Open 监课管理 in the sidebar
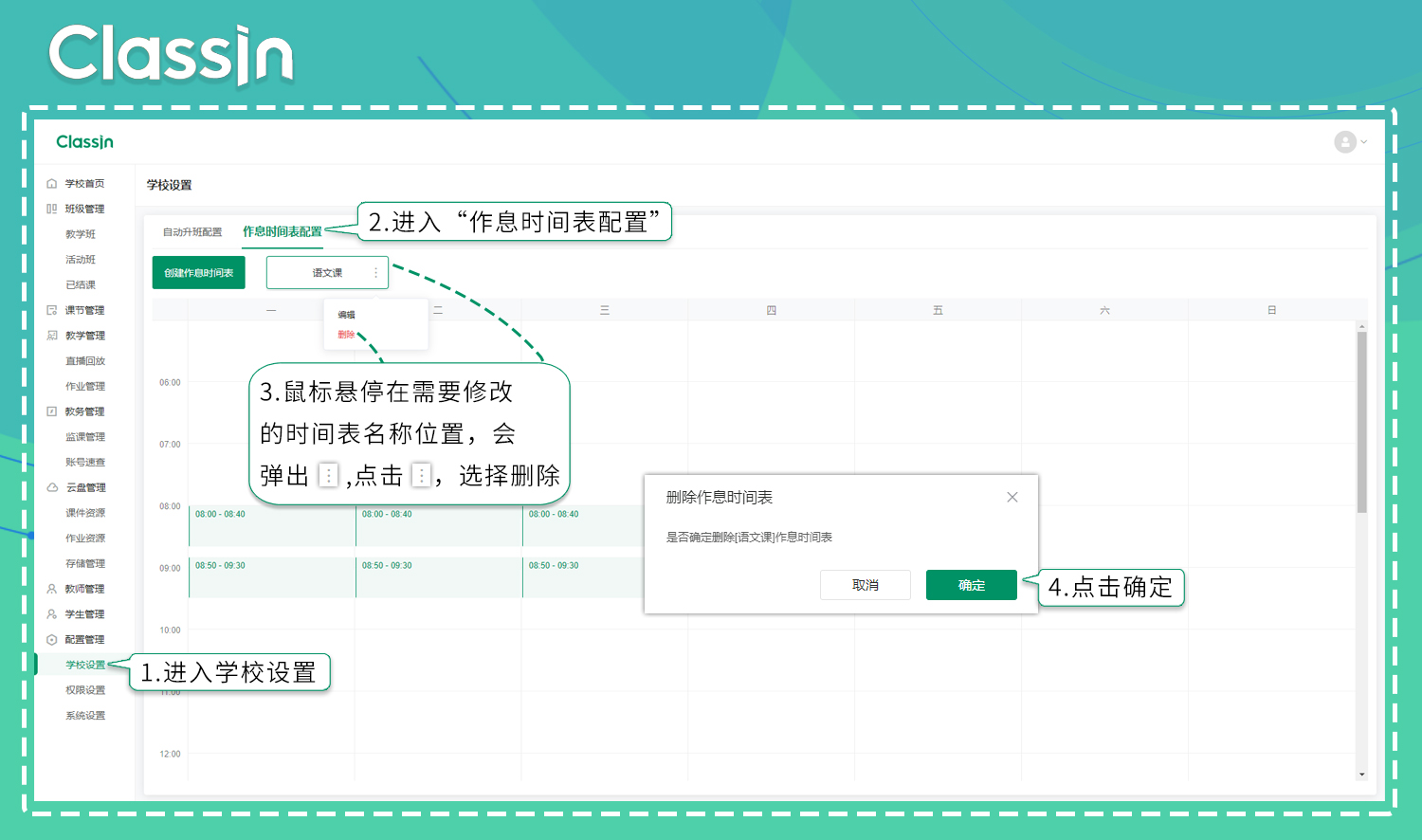This screenshot has height=840, width=1422. pyautogui.click(x=85, y=437)
